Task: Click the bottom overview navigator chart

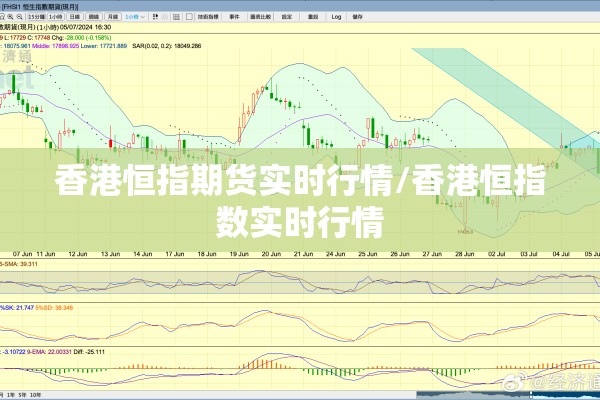Action: (x=508, y=395)
